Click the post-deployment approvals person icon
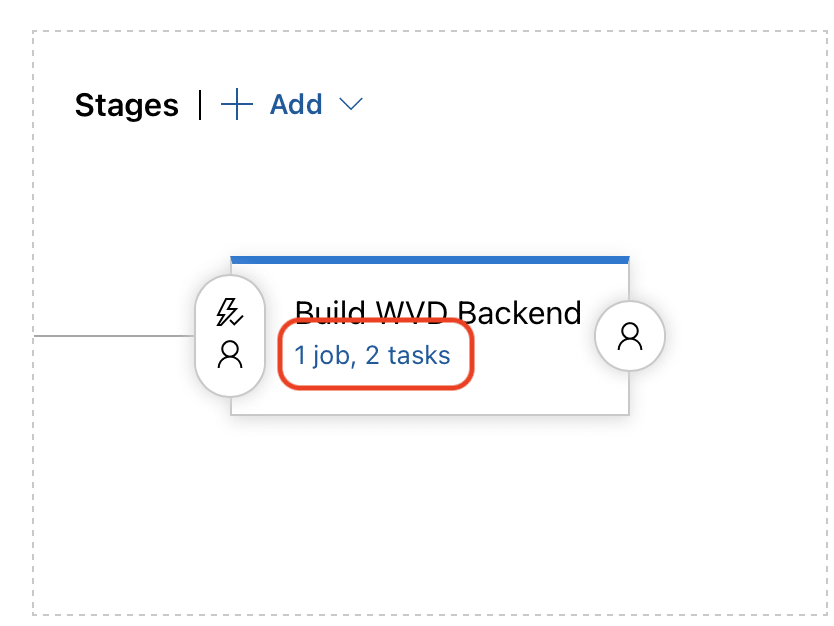This screenshot has height=626, width=834. (x=630, y=337)
